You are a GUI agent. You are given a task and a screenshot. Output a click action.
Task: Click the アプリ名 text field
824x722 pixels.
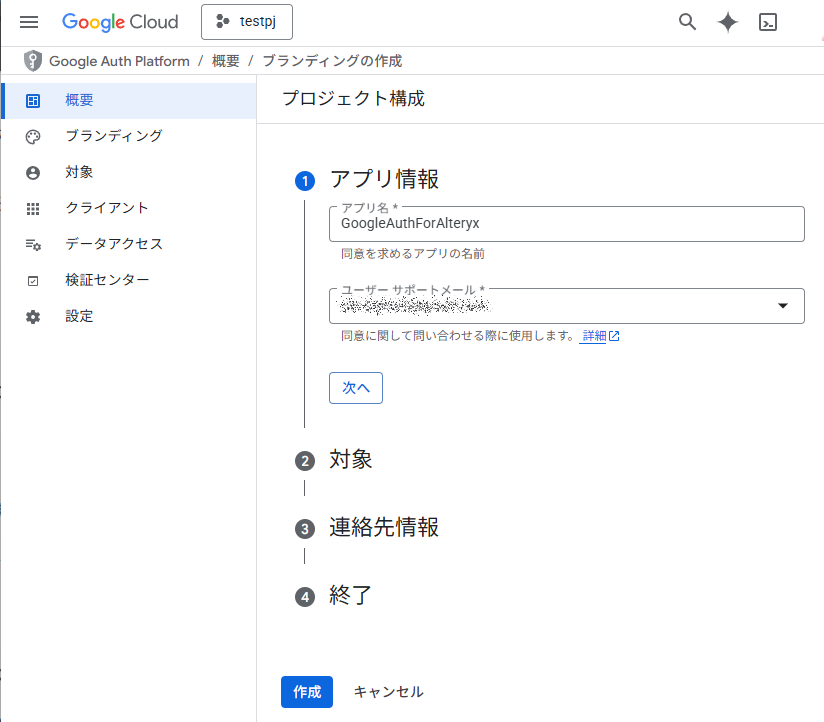click(566, 224)
